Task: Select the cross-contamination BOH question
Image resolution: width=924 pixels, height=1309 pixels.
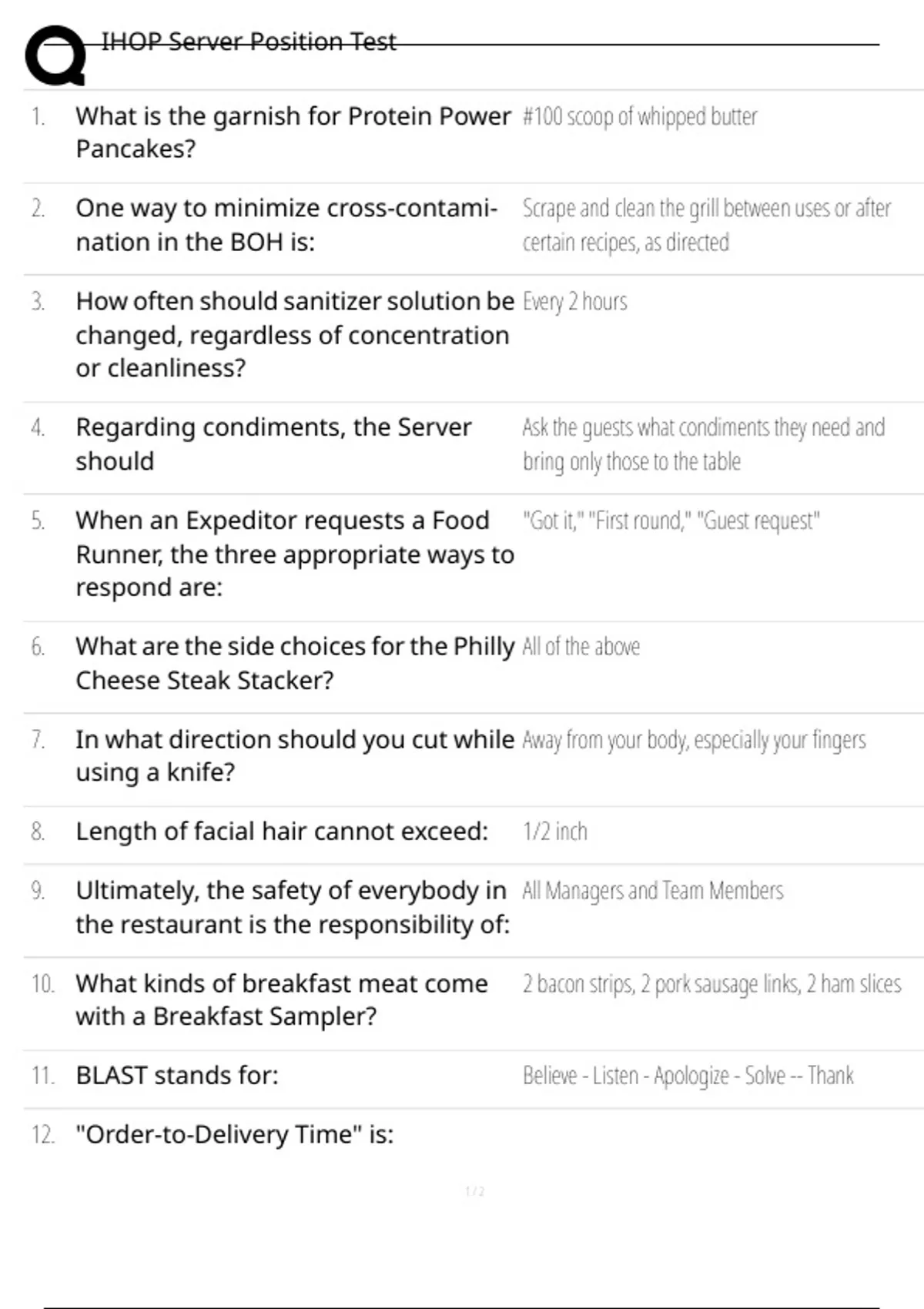Action: click(x=286, y=225)
